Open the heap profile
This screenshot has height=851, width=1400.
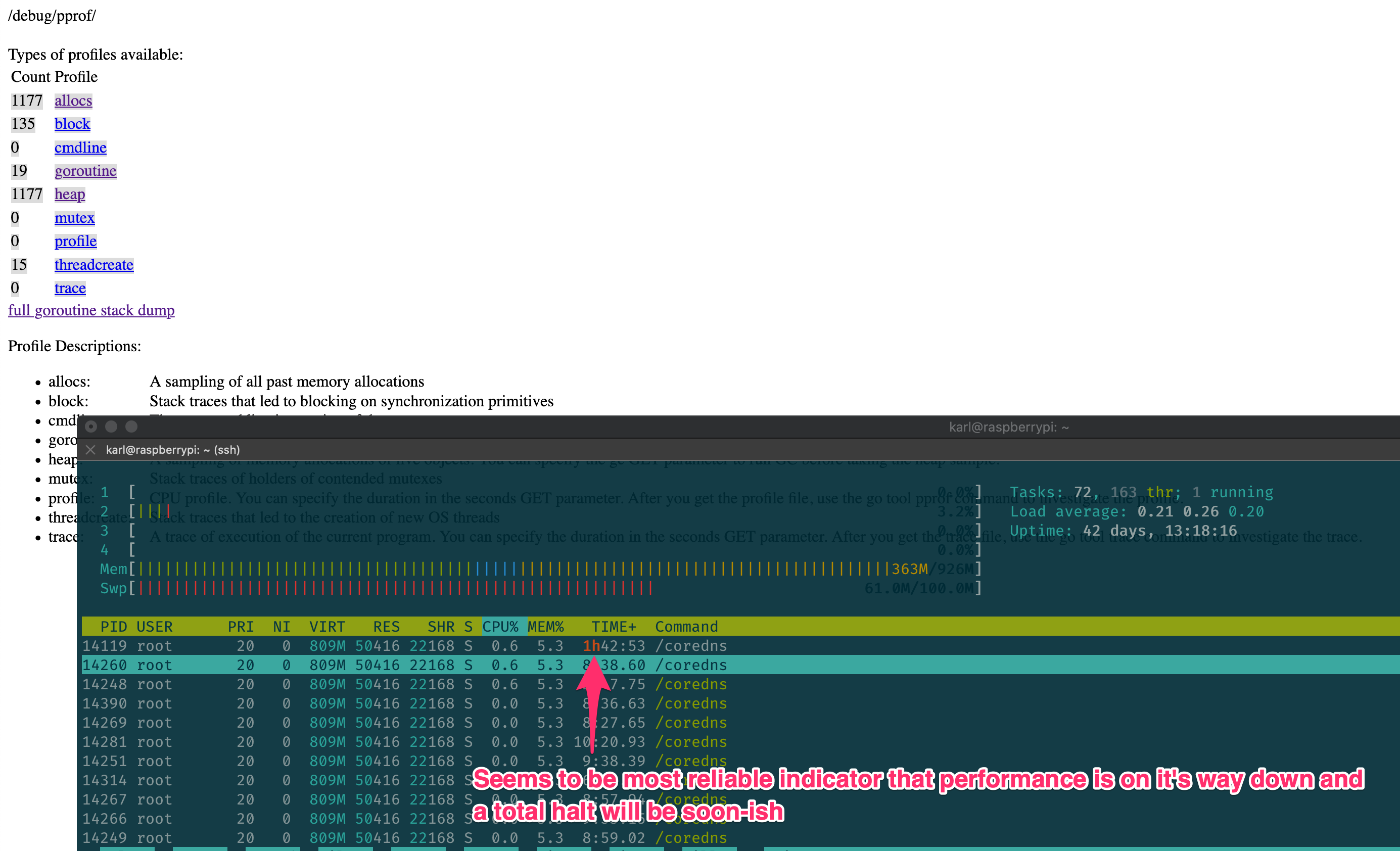pos(69,194)
